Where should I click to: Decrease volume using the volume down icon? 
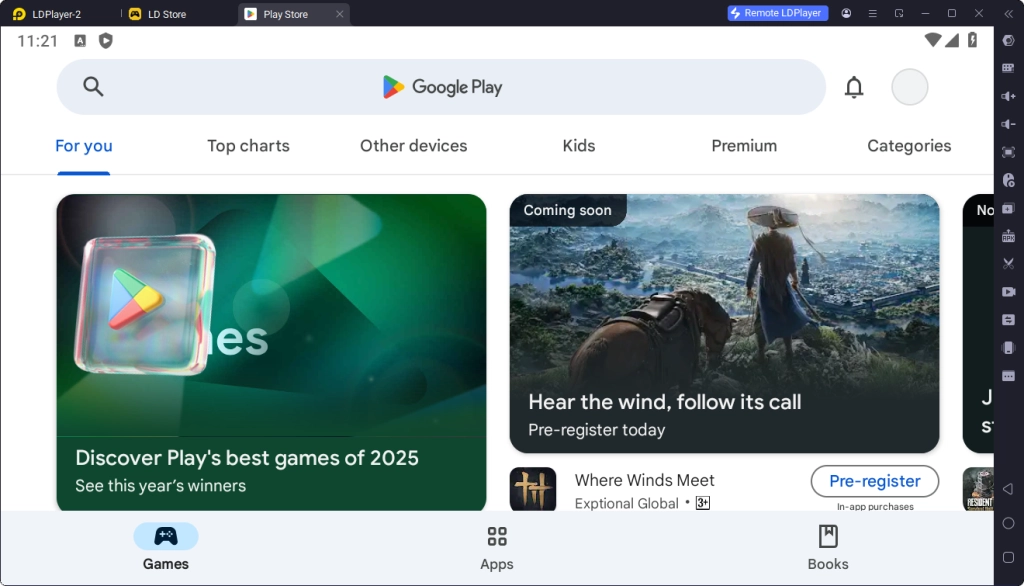pyautogui.click(x=1008, y=124)
